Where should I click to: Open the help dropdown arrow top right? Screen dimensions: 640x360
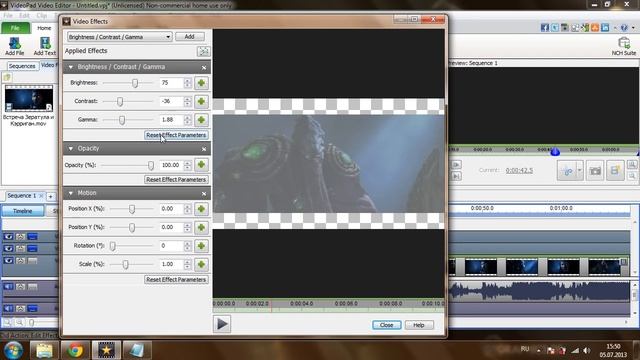633,27
